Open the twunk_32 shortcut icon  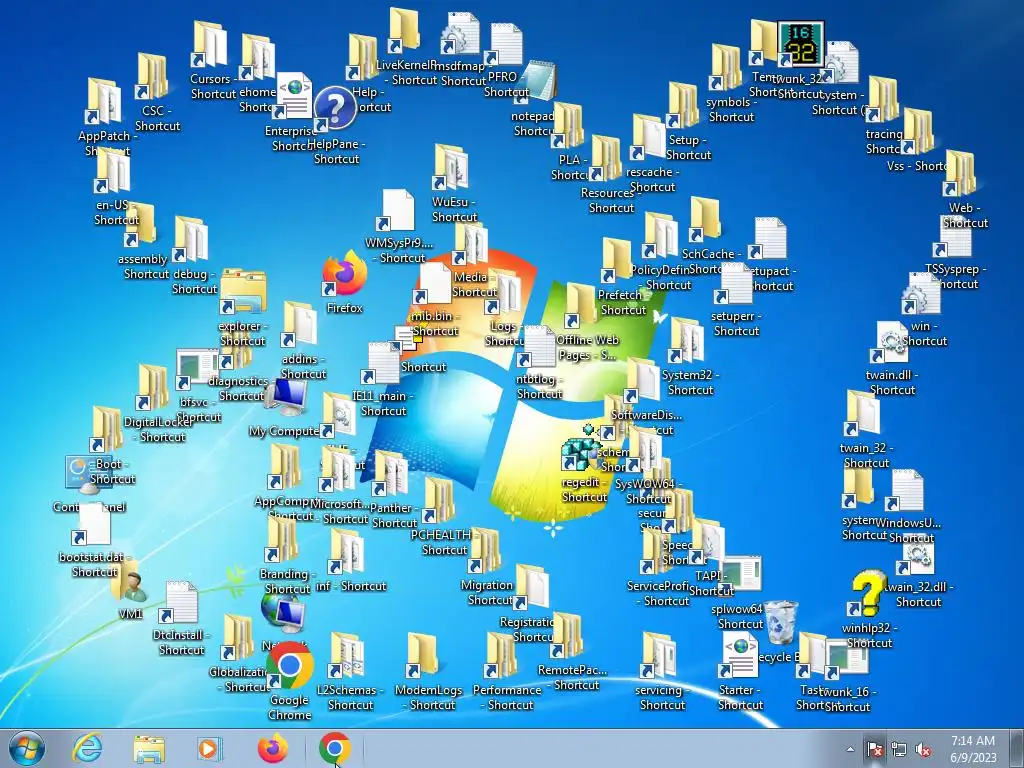click(x=801, y=43)
